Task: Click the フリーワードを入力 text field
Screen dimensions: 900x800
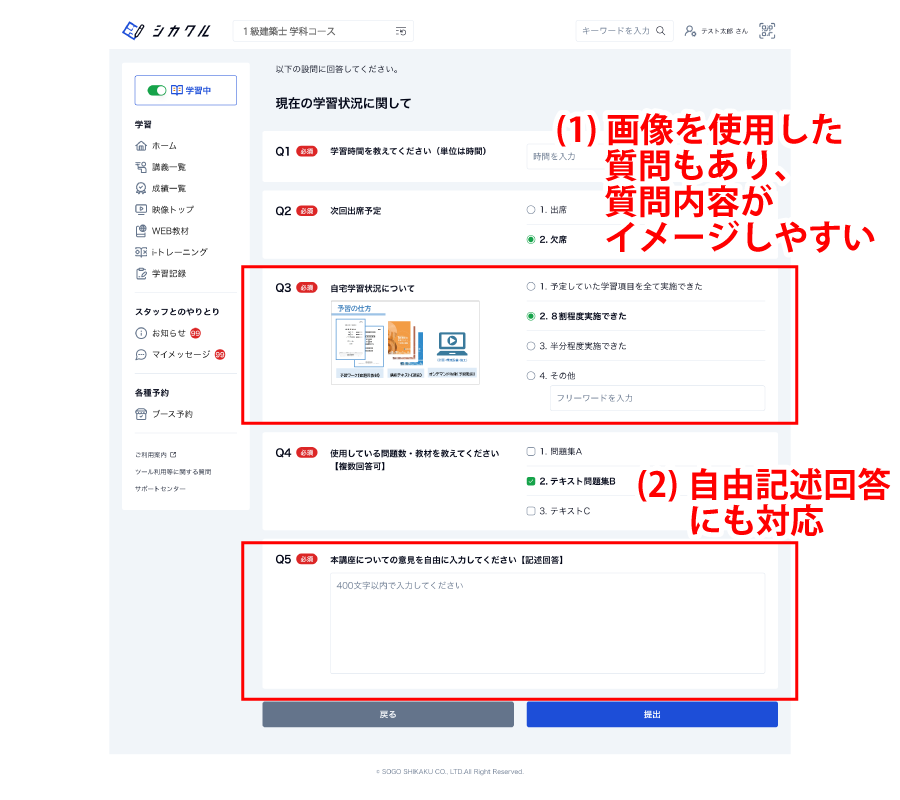Action: click(x=657, y=398)
